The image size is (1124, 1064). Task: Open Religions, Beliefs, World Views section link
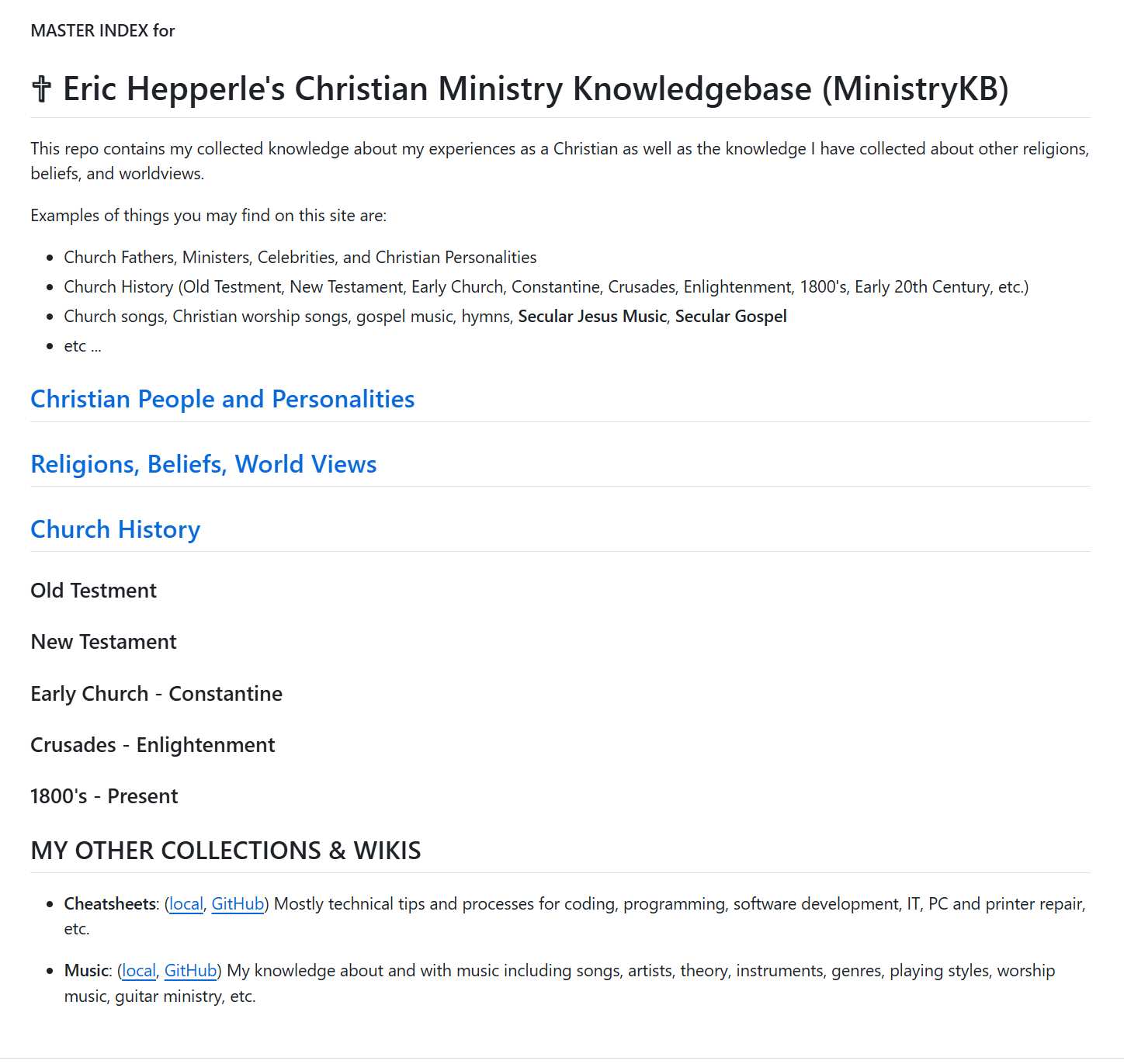(203, 464)
